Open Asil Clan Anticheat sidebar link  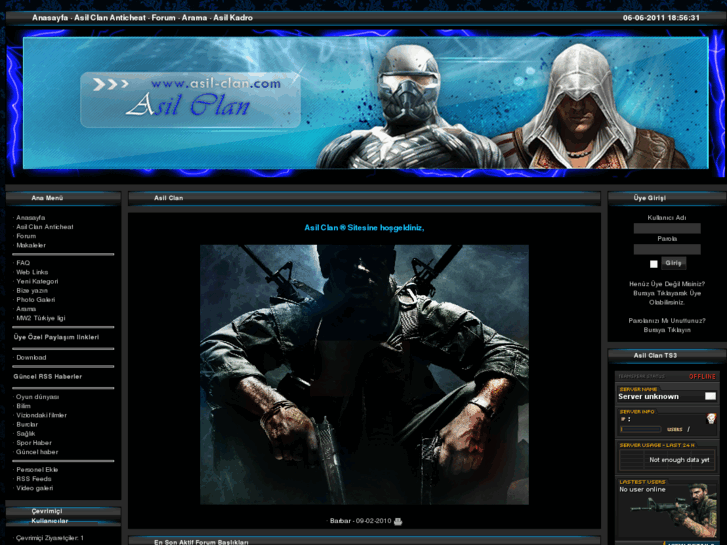tap(45, 227)
